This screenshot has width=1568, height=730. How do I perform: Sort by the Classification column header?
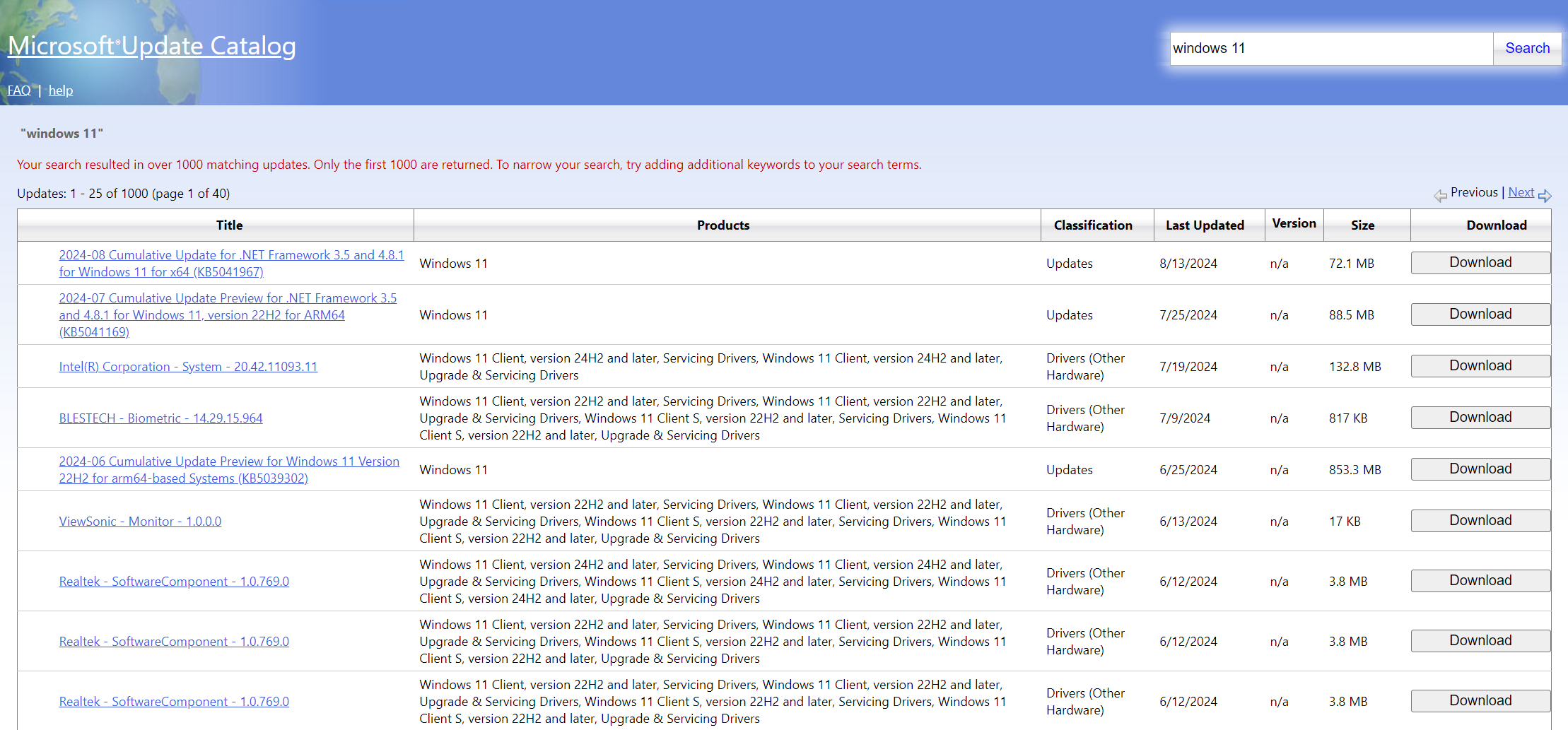(x=1093, y=225)
